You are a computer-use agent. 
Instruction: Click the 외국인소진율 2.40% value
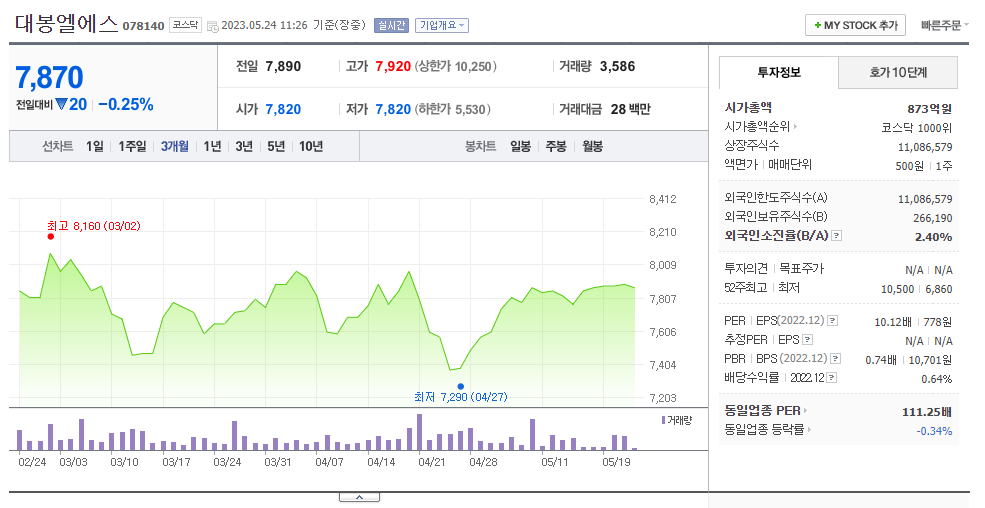point(934,237)
